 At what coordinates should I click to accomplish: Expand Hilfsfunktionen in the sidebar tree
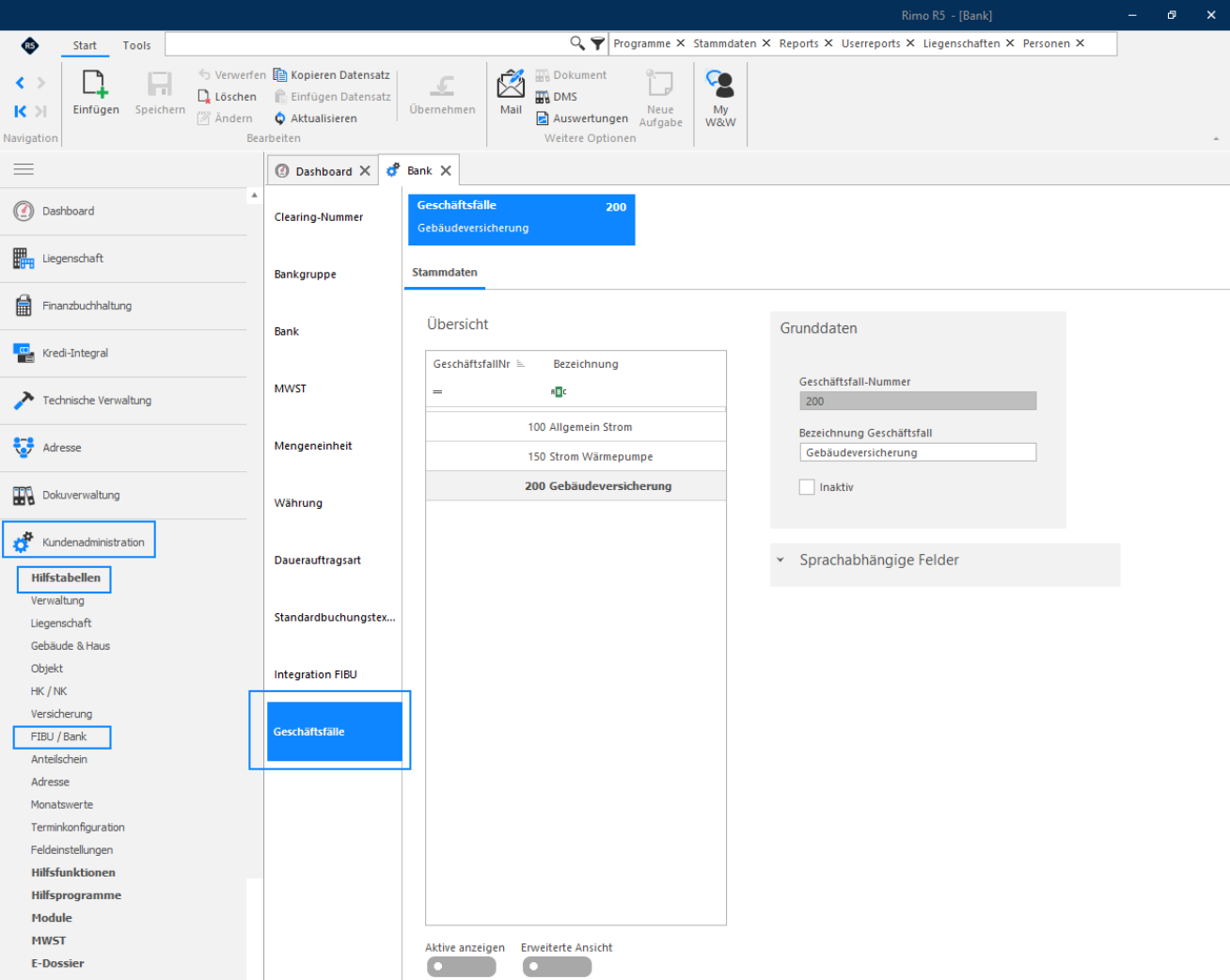[x=73, y=873]
